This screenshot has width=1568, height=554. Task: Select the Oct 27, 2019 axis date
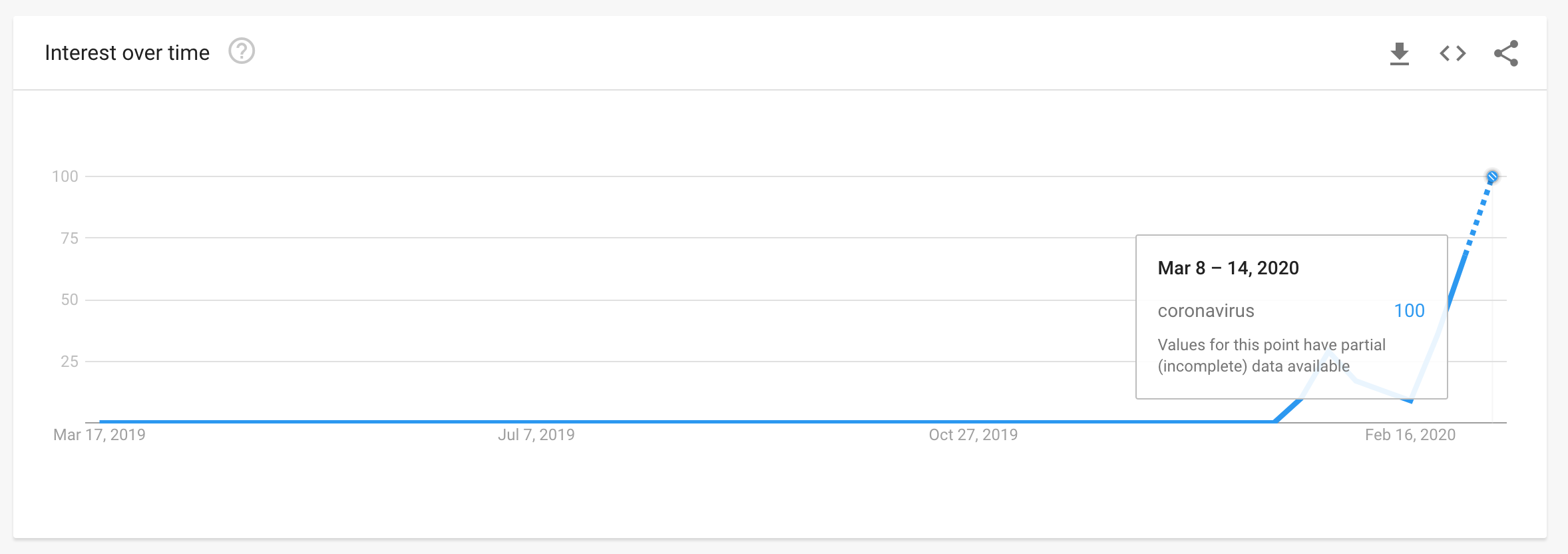coord(973,435)
